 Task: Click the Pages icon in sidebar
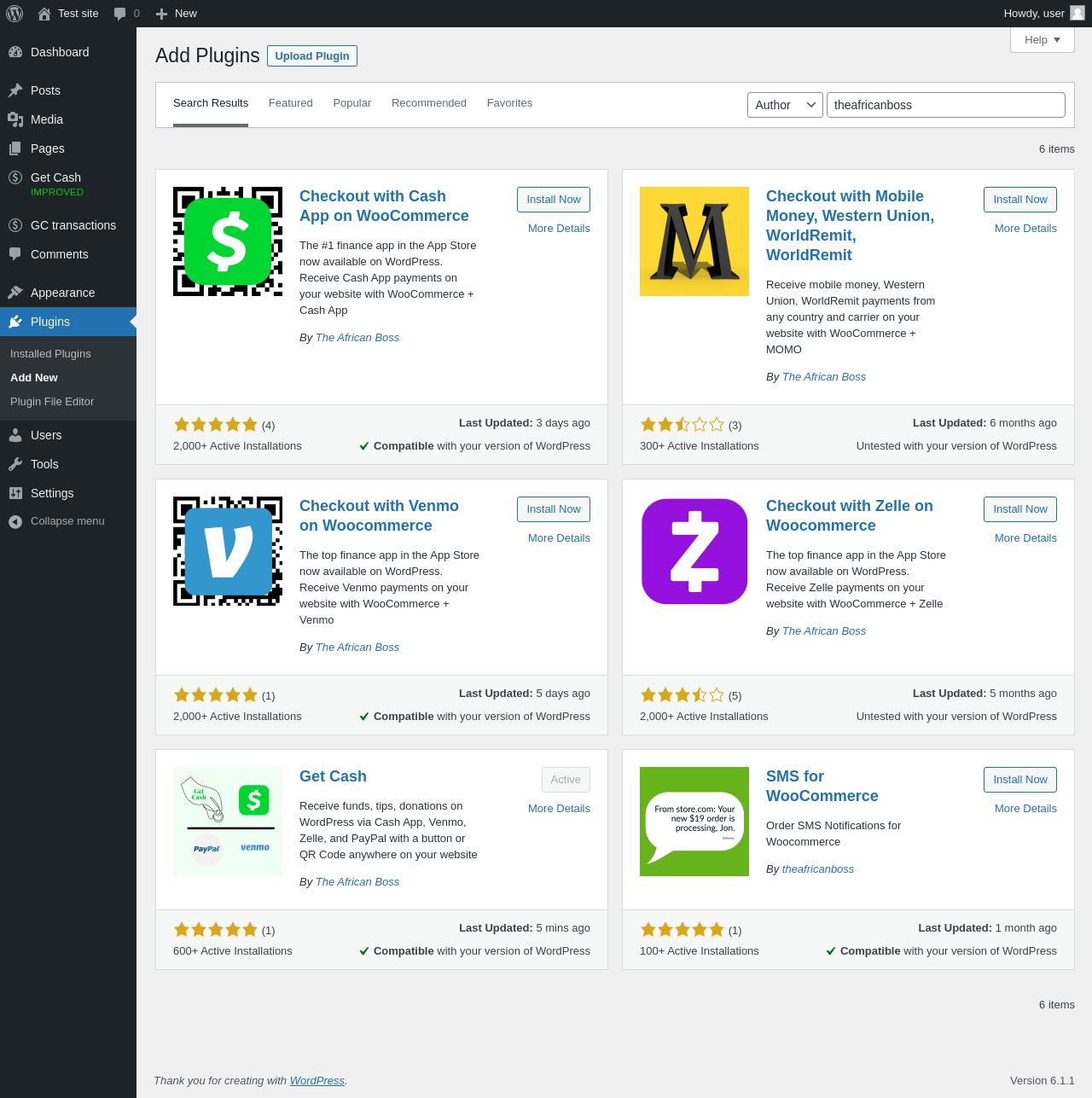pos(15,148)
